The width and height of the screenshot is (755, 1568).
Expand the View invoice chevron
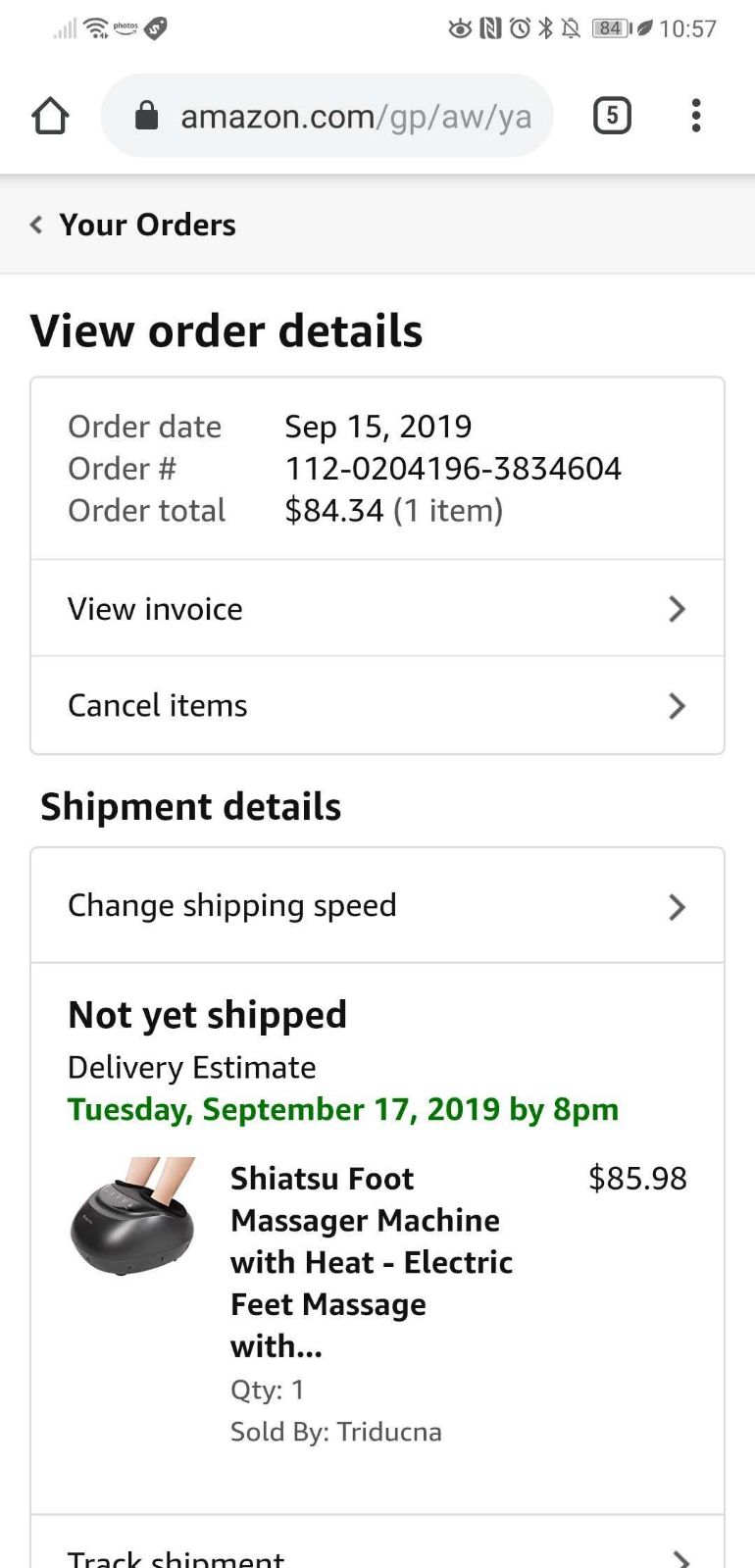(677, 609)
